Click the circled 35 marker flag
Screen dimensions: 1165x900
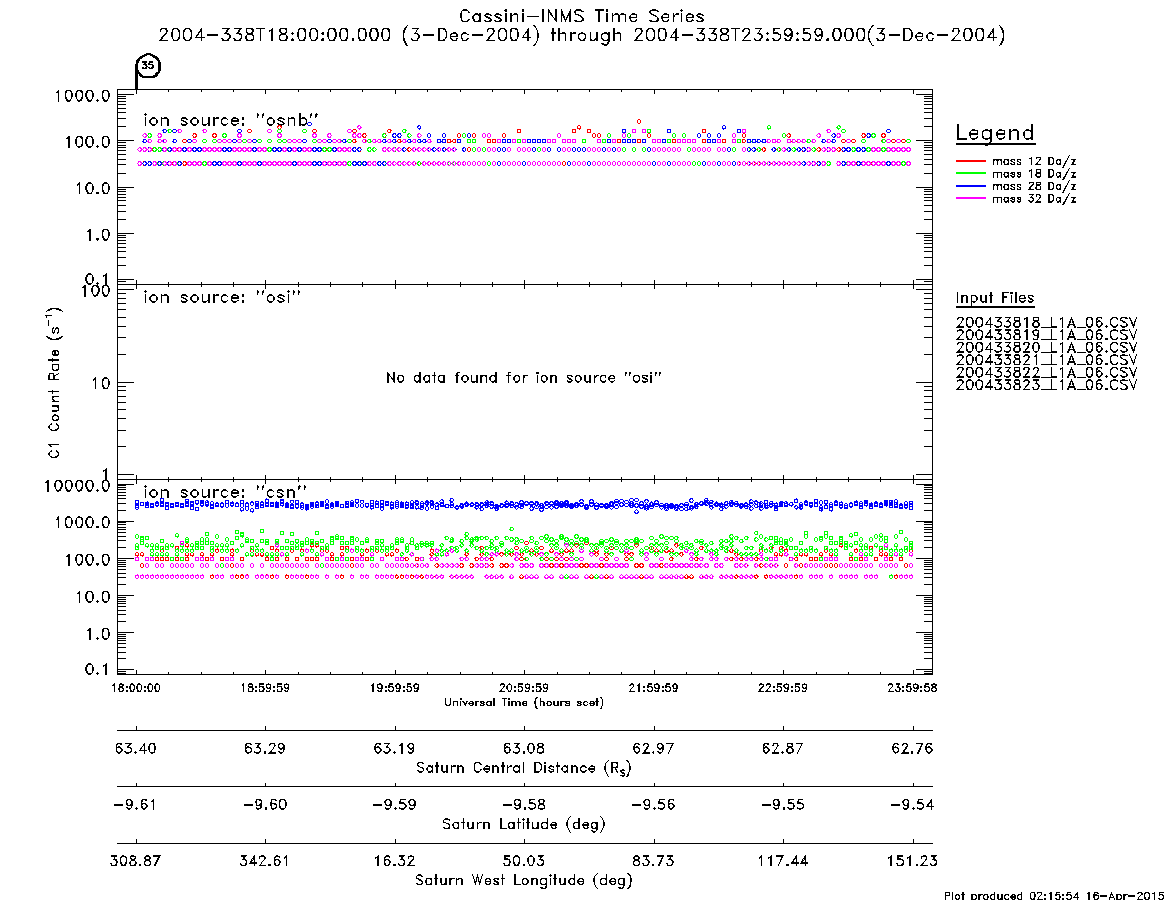[x=149, y=65]
